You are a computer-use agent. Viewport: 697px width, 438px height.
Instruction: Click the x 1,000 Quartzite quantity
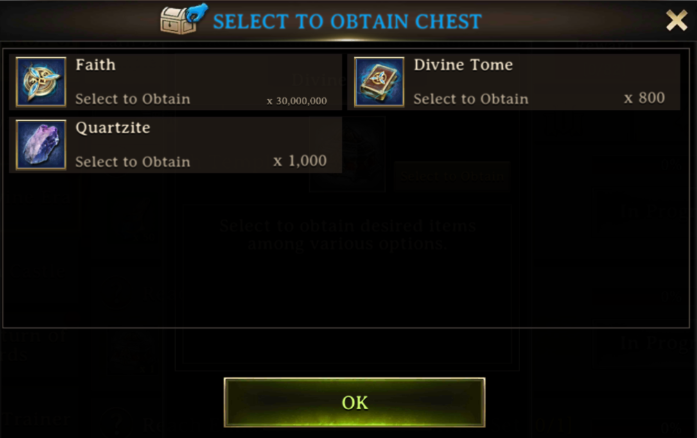tap(300, 161)
